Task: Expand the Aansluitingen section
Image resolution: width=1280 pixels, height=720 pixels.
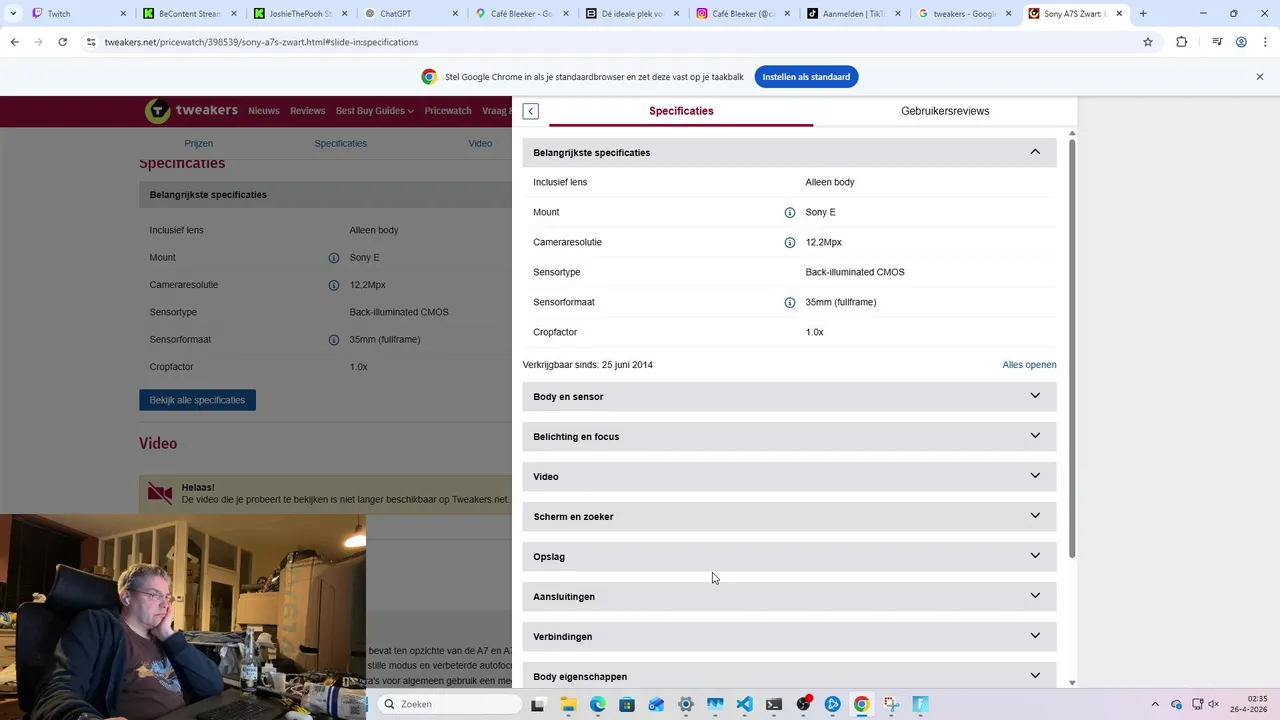Action: 789,597
